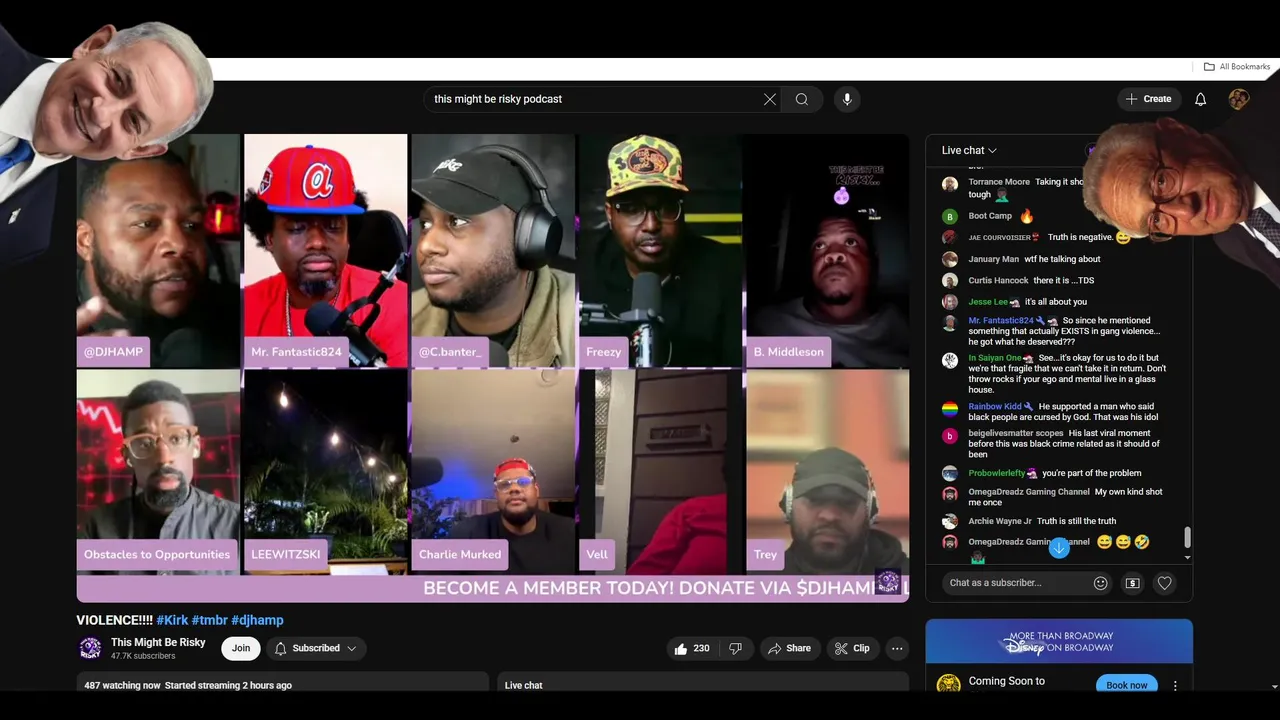Click Jesse Lee's chat avatar
The height and width of the screenshot is (720, 1280).
(950, 302)
